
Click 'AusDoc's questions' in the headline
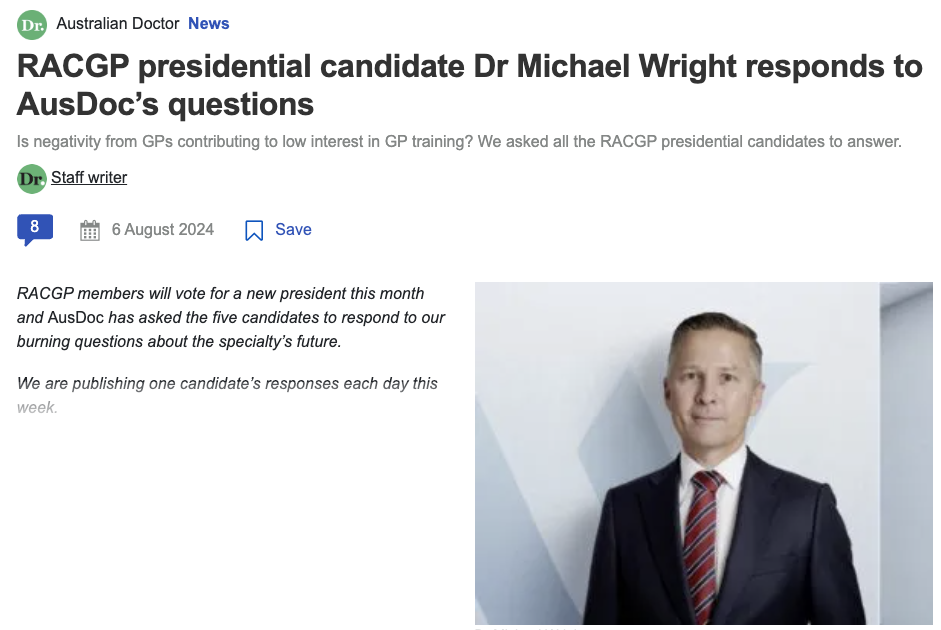(x=165, y=104)
